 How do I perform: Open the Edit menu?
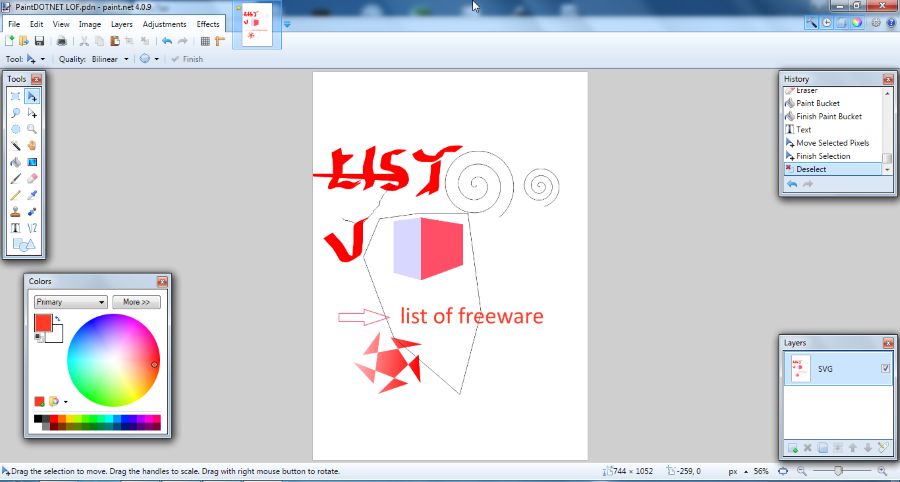point(37,24)
